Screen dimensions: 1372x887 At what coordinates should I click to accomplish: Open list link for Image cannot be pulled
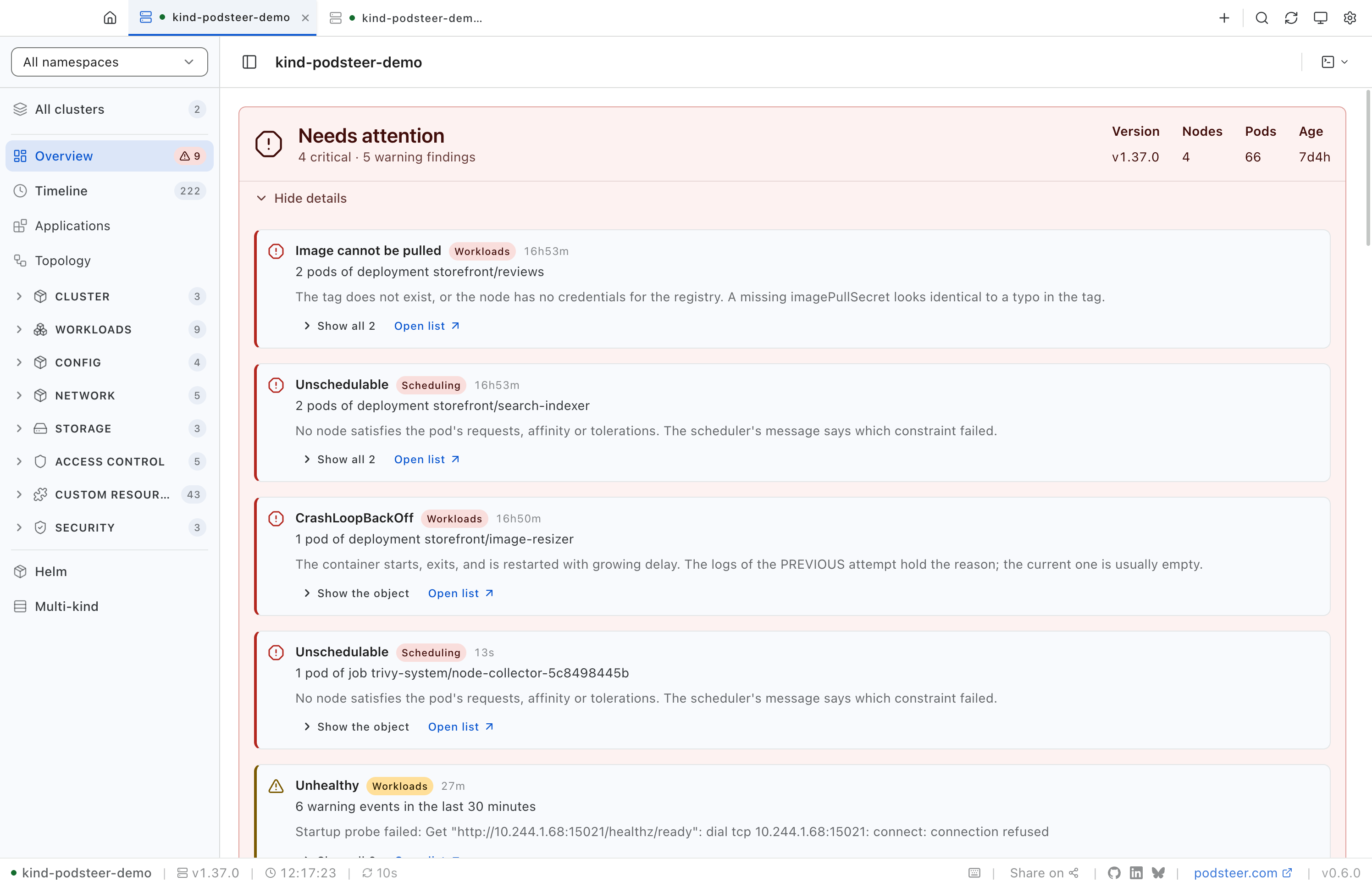[426, 326]
